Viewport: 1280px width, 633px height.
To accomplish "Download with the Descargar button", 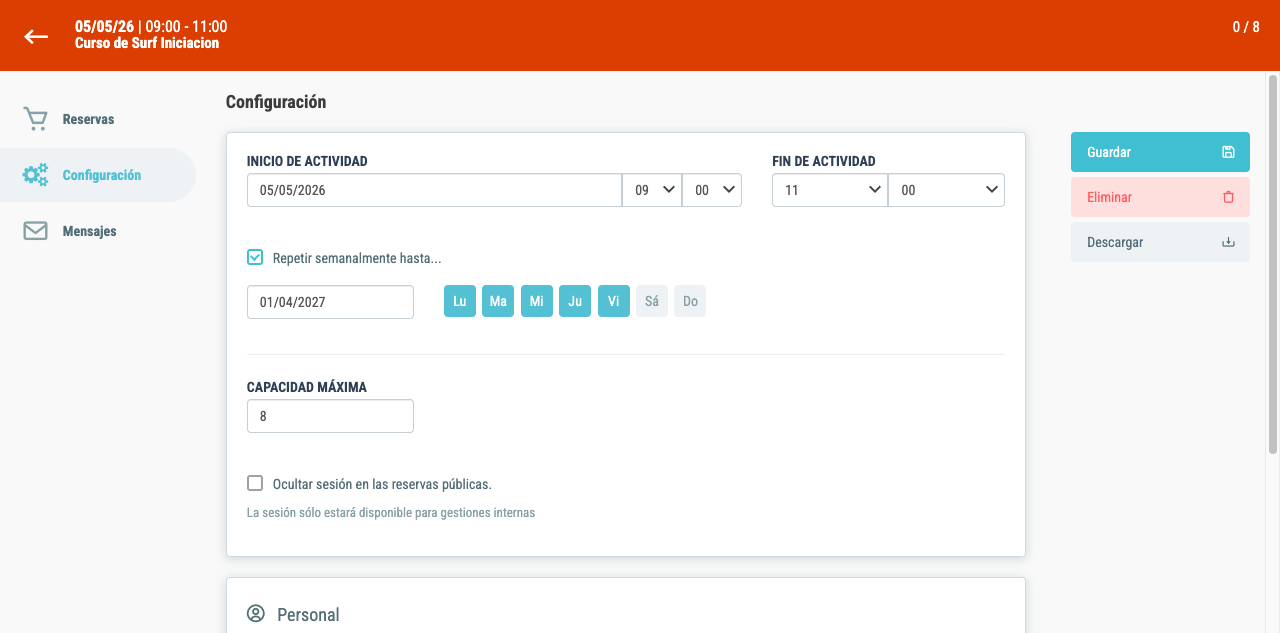I will click(1160, 242).
